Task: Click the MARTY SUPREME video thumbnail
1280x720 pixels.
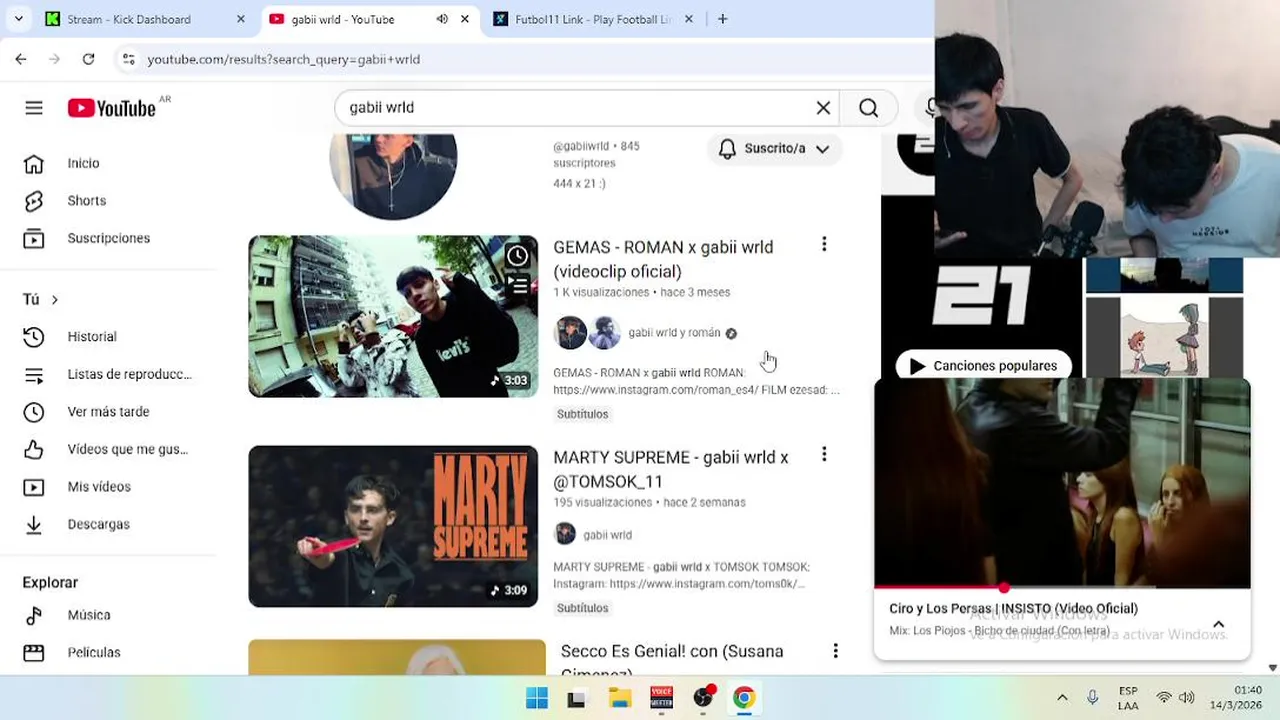Action: coord(393,526)
